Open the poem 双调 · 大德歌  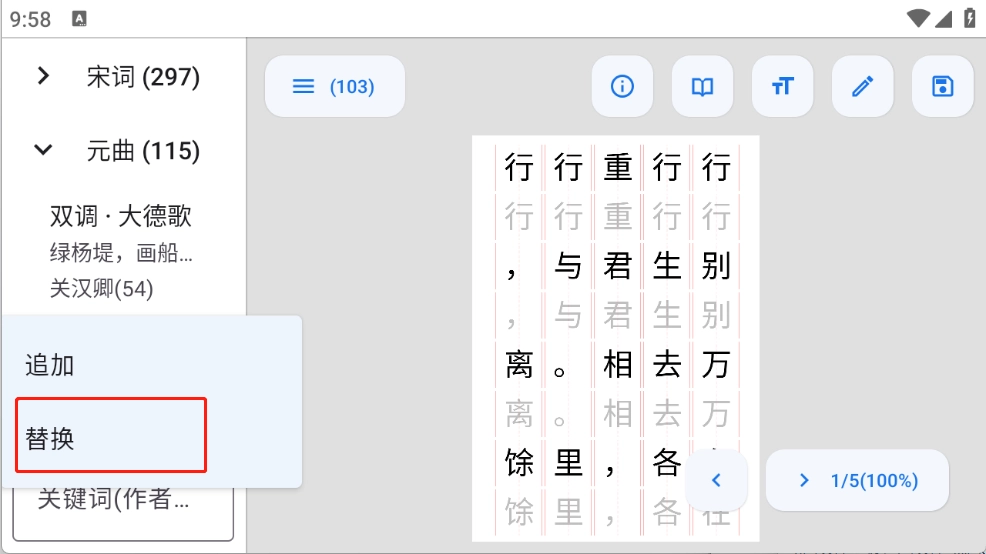121,216
